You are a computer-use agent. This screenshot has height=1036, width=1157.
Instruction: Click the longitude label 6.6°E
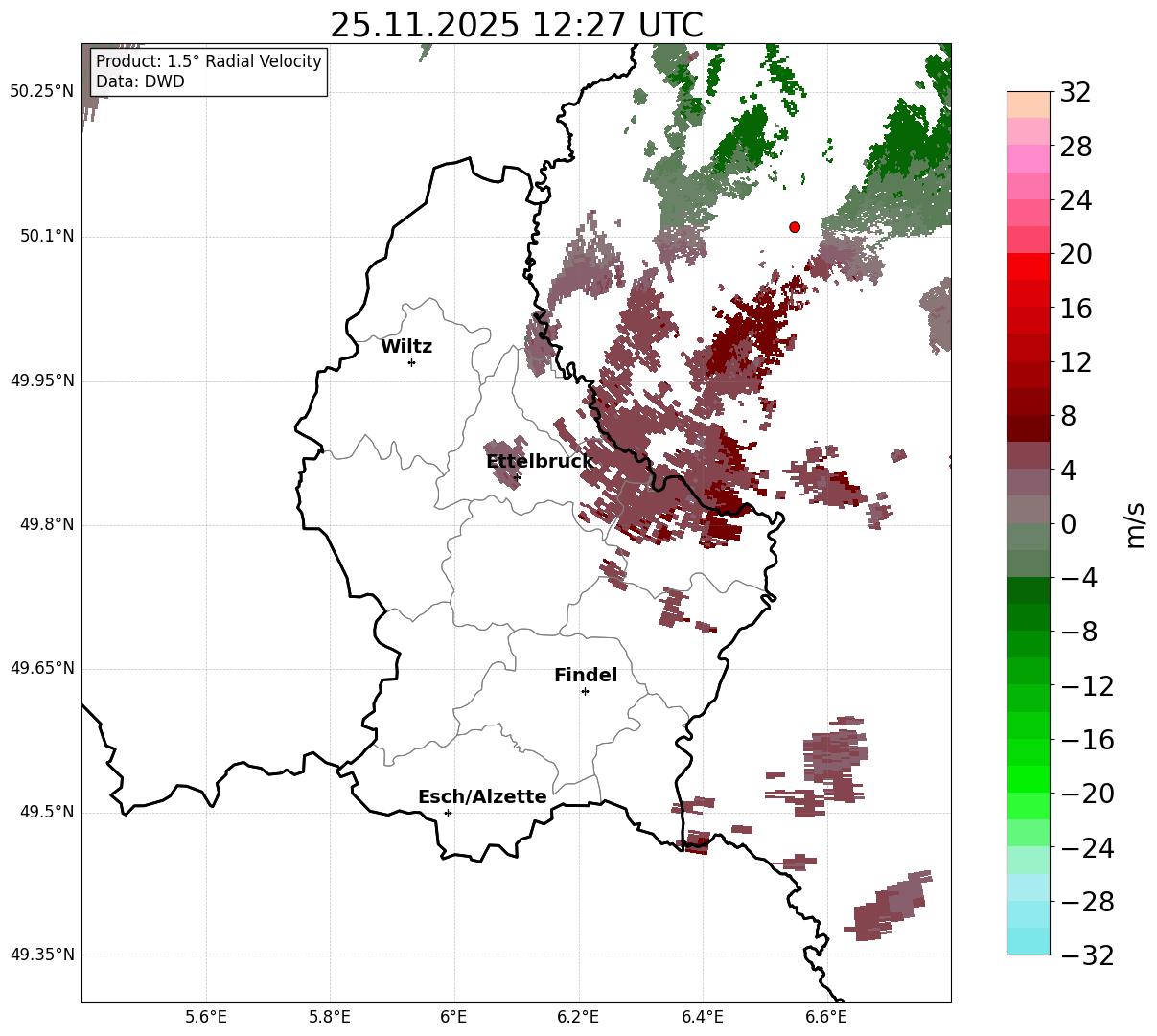[x=826, y=1017]
